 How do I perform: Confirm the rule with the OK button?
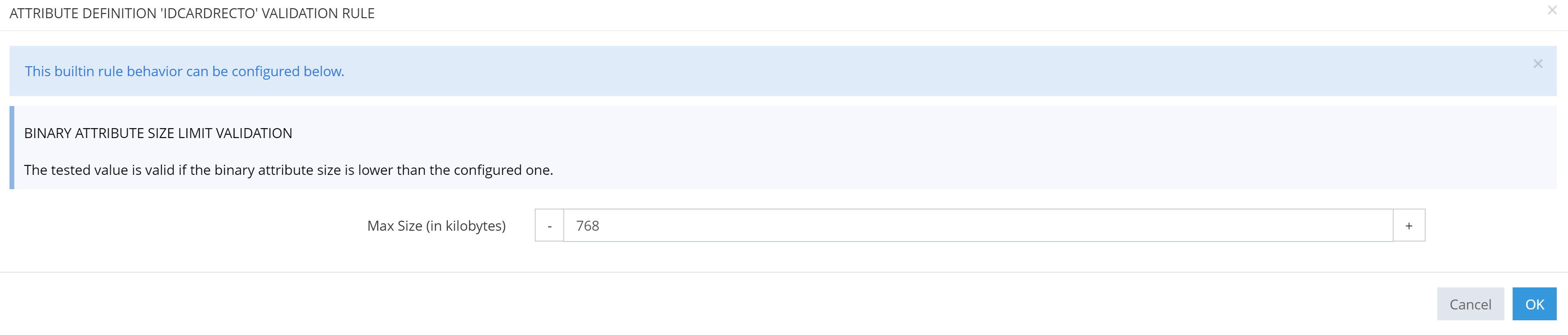[1534, 305]
